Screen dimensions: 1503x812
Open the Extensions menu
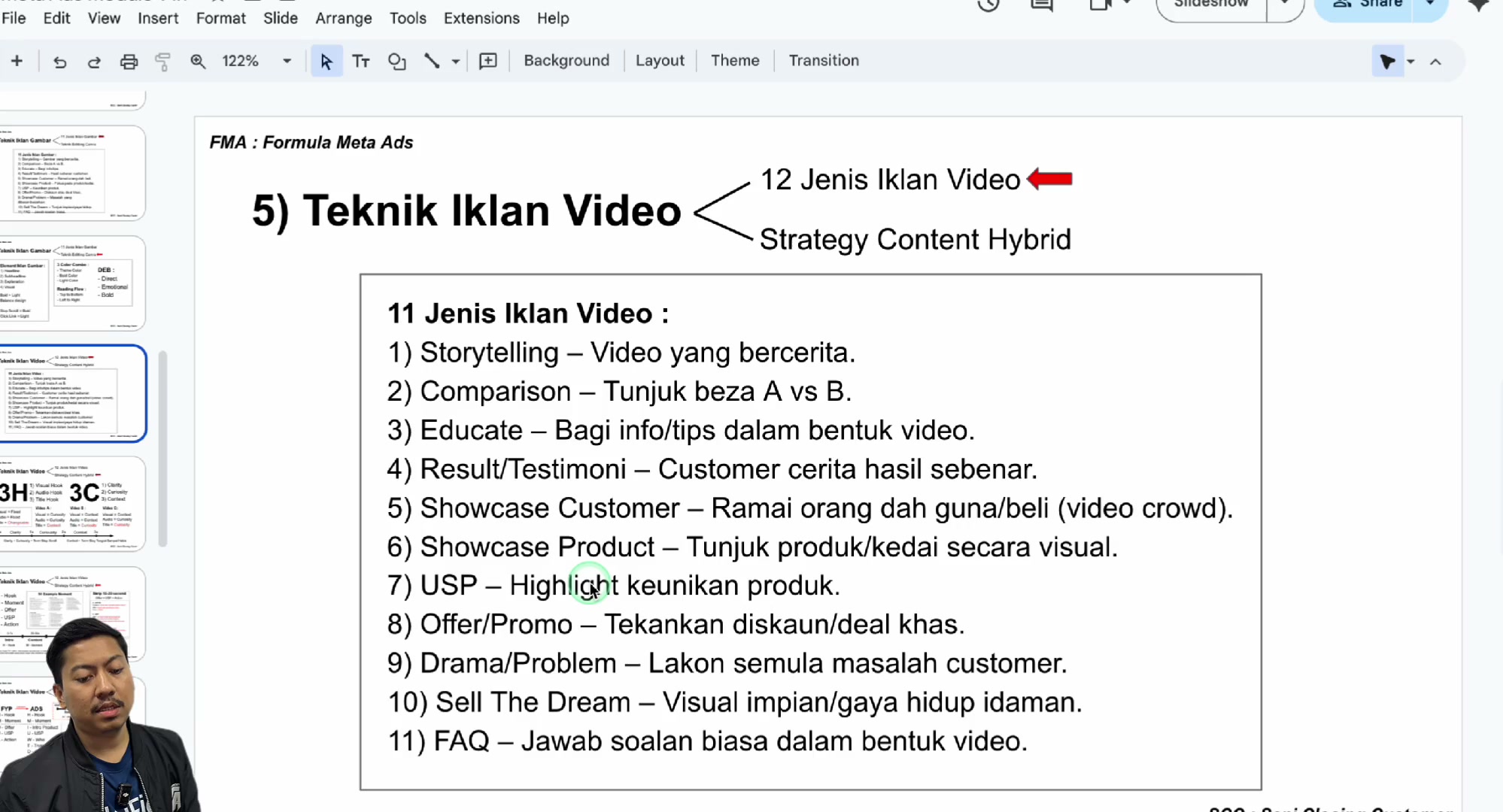481,18
